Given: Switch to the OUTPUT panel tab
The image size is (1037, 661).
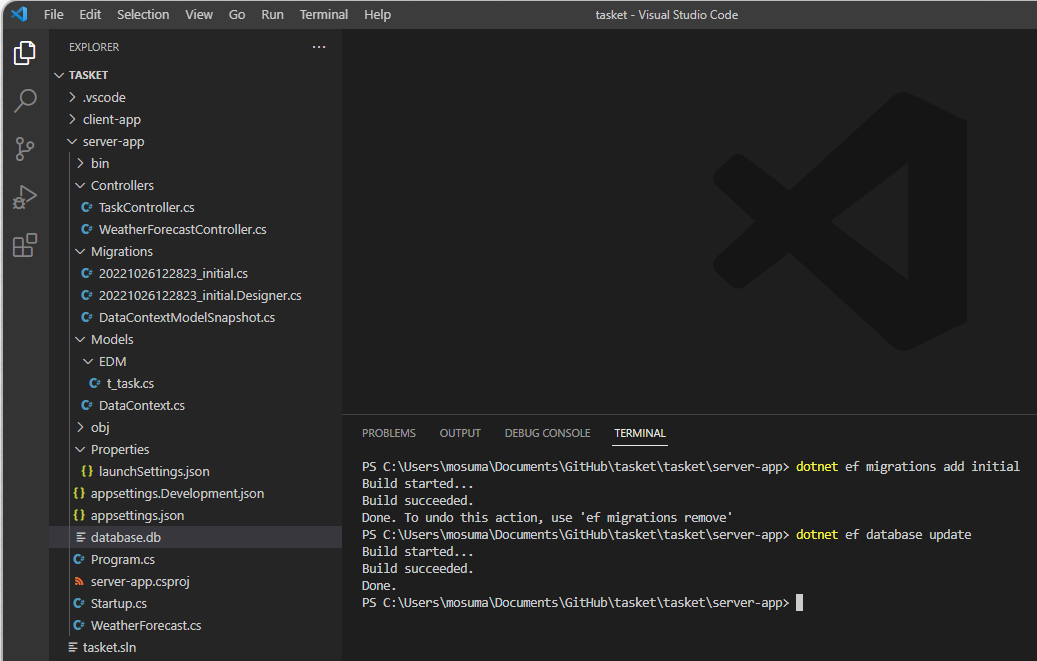Looking at the screenshot, I should click(460, 433).
